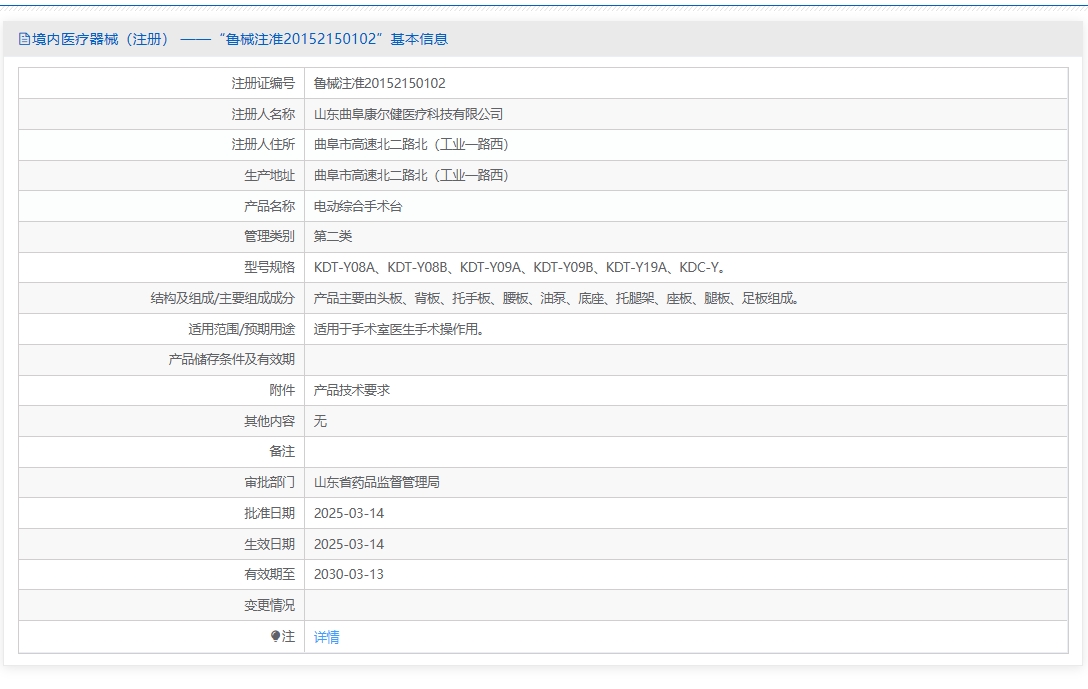The image size is (1088, 689).
Task: Click the 型号规格 label
Action: (269, 267)
